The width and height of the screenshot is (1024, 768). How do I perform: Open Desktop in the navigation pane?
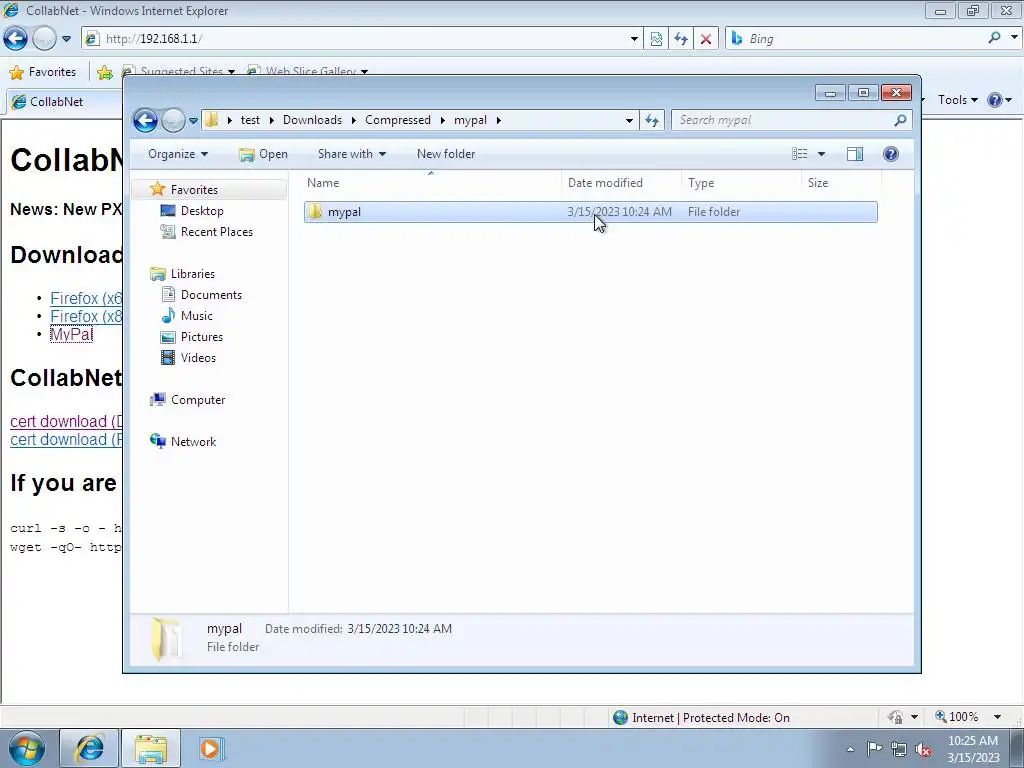click(202, 211)
